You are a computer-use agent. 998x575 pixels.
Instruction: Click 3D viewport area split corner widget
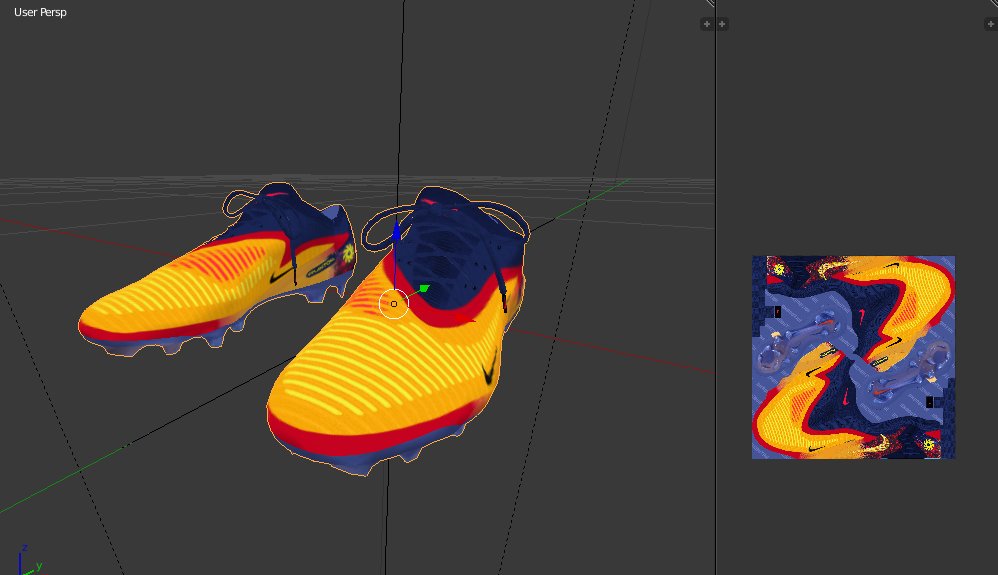(710, 3)
